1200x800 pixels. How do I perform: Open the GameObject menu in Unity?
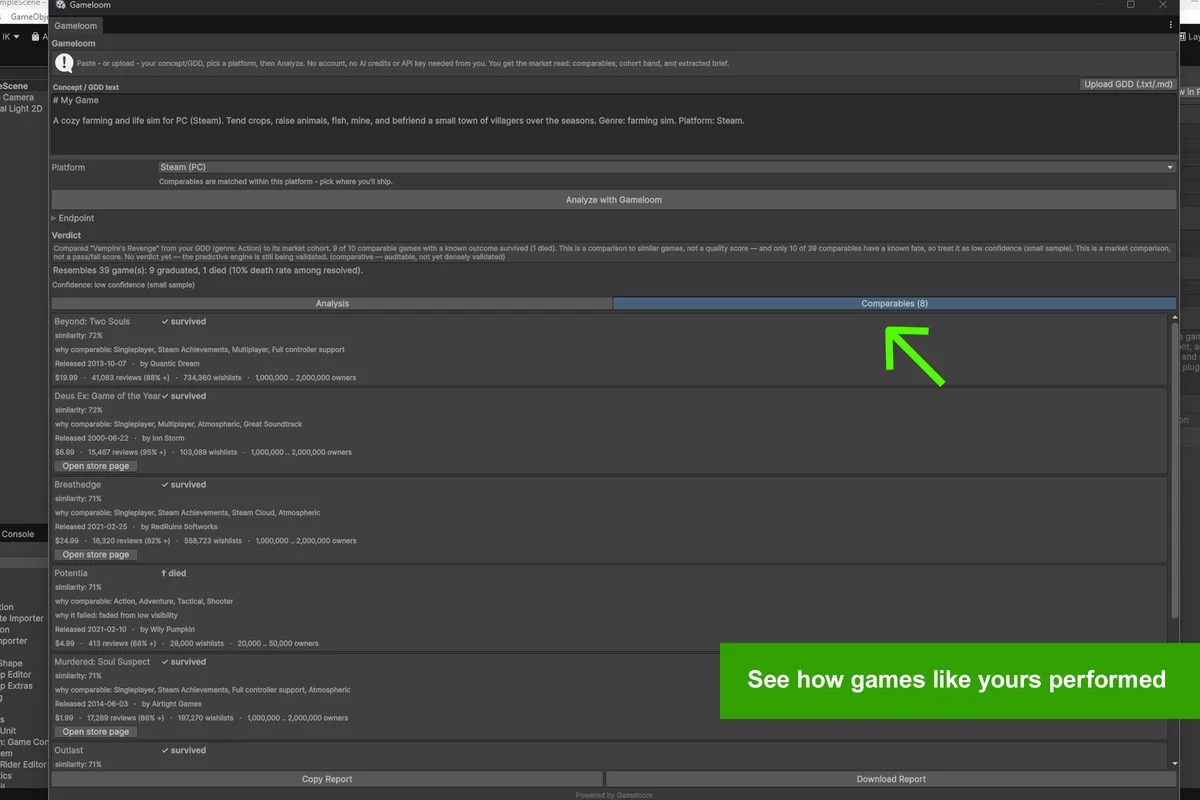pos(30,17)
